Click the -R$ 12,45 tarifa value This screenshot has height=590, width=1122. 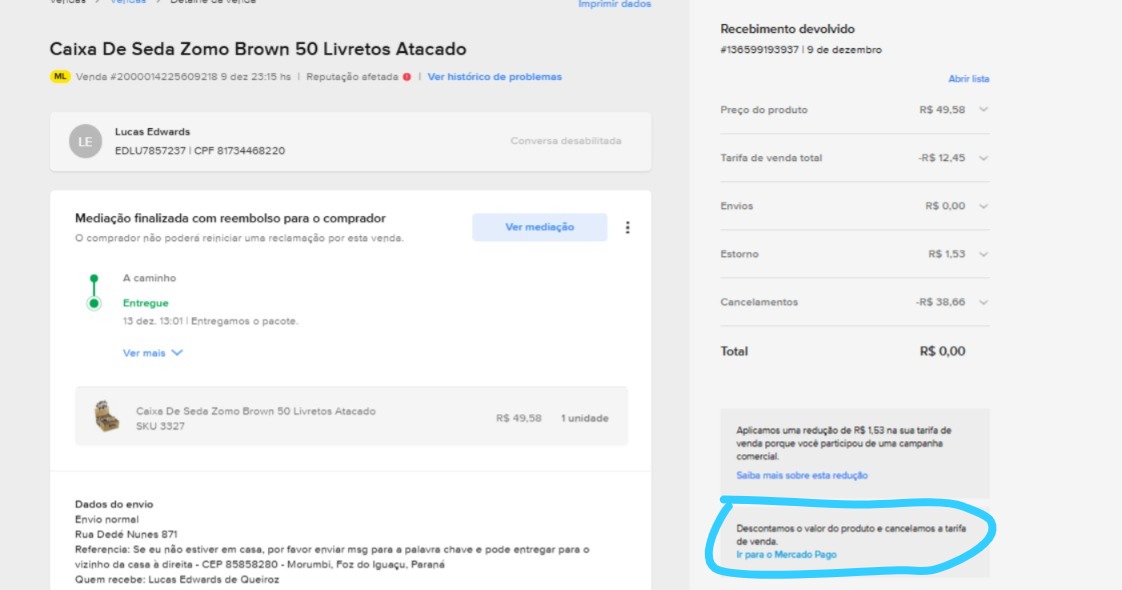pos(942,158)
